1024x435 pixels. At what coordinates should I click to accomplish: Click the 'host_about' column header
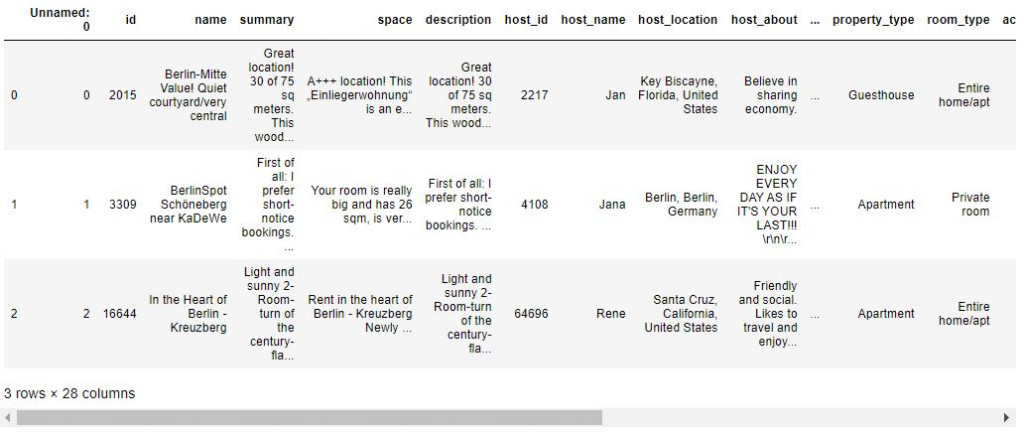click(x=764, y=20)
